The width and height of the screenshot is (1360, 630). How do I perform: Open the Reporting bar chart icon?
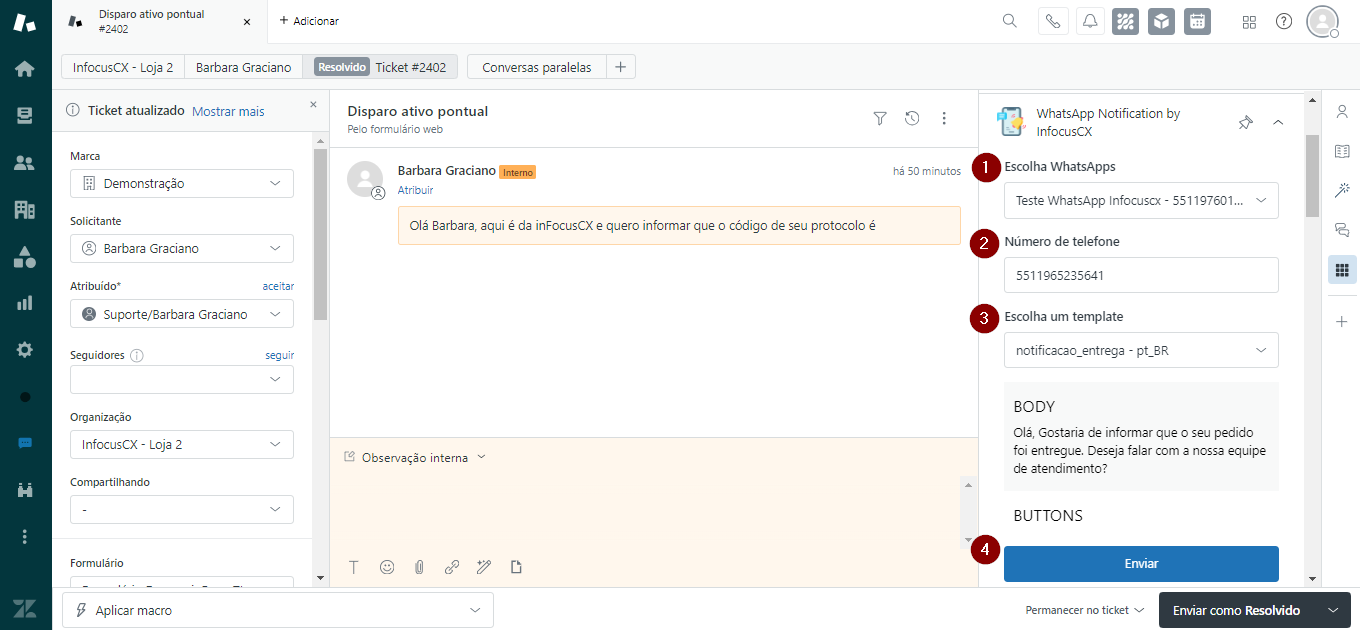25,303
